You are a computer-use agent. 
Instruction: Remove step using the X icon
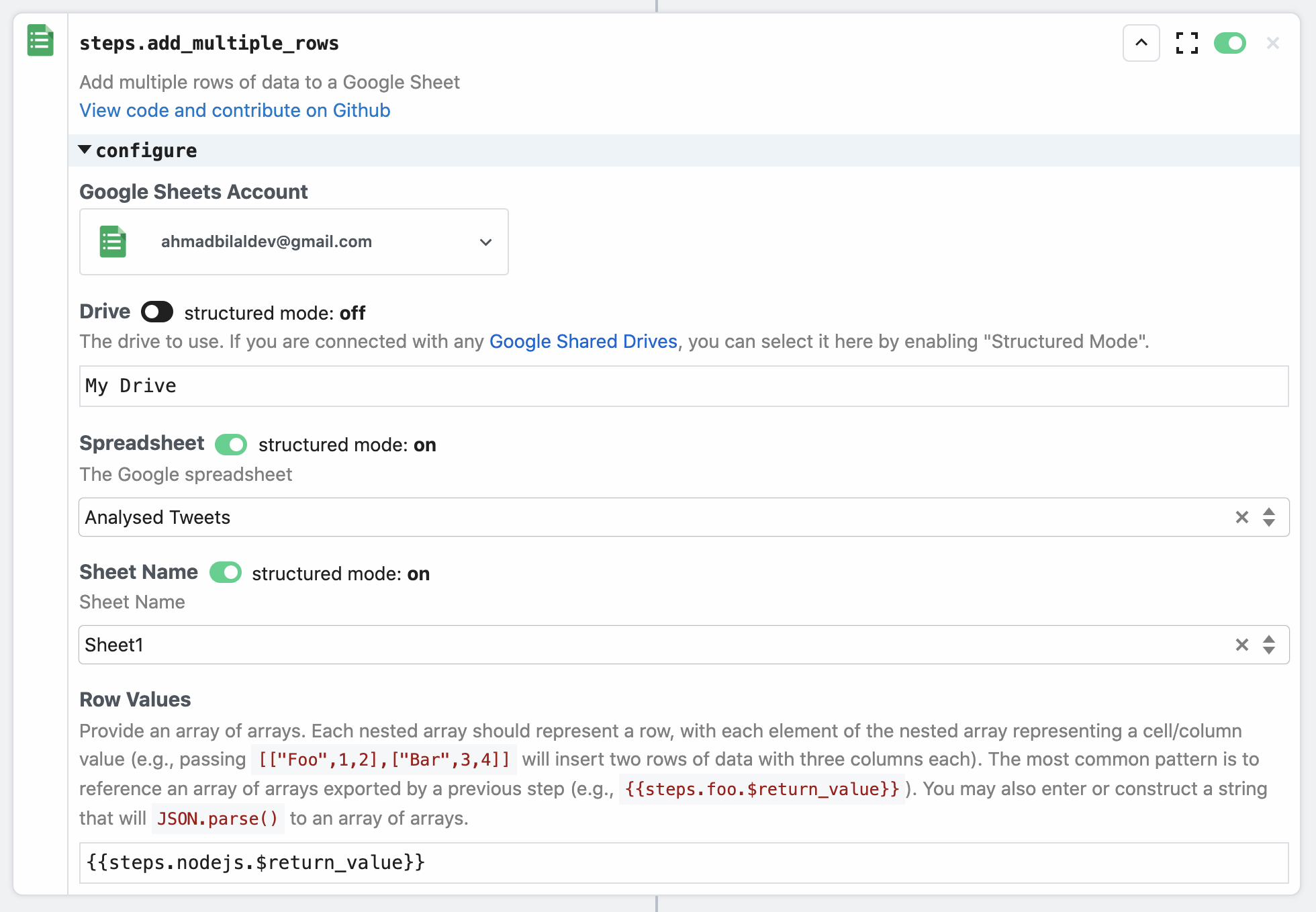tap(1272, 43)
